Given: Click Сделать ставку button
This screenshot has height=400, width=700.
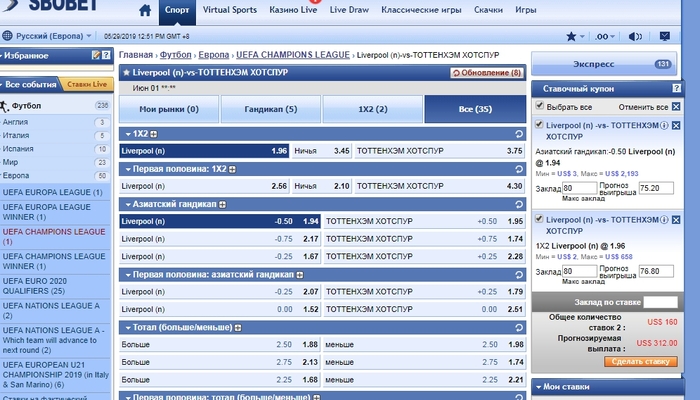Looking at the screenshot, I should click(641, 362).
